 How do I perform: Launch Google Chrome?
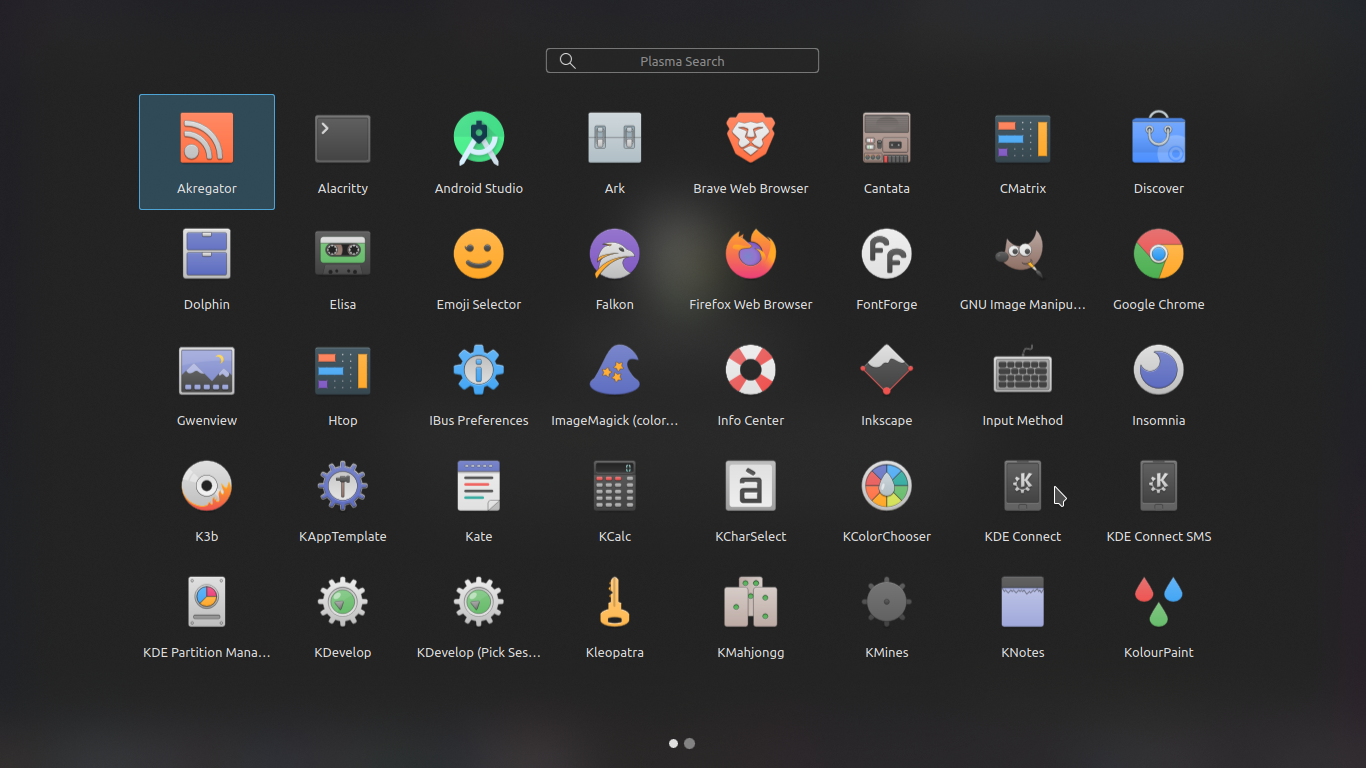[1159, 268]
